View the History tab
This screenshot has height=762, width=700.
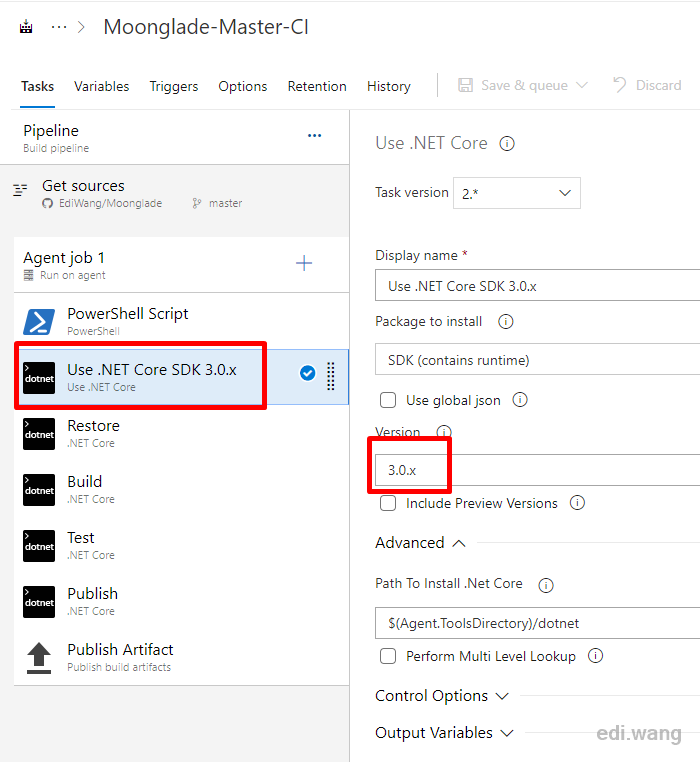click(x=388, y=87)
